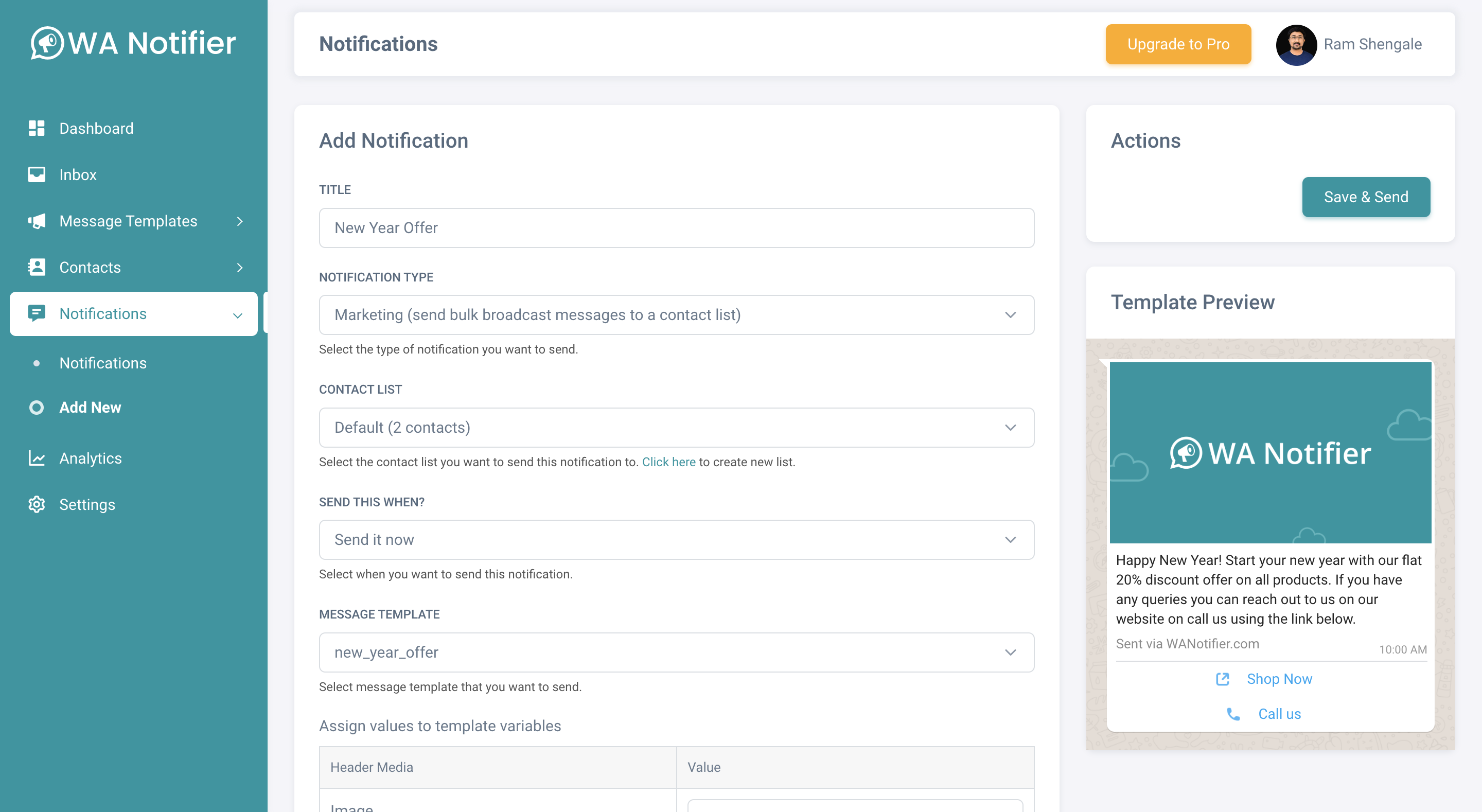Image resolution: width=1482 pixels, height=812 pixels.
Task: Open the Send This When dropdown
Action: 677,540
